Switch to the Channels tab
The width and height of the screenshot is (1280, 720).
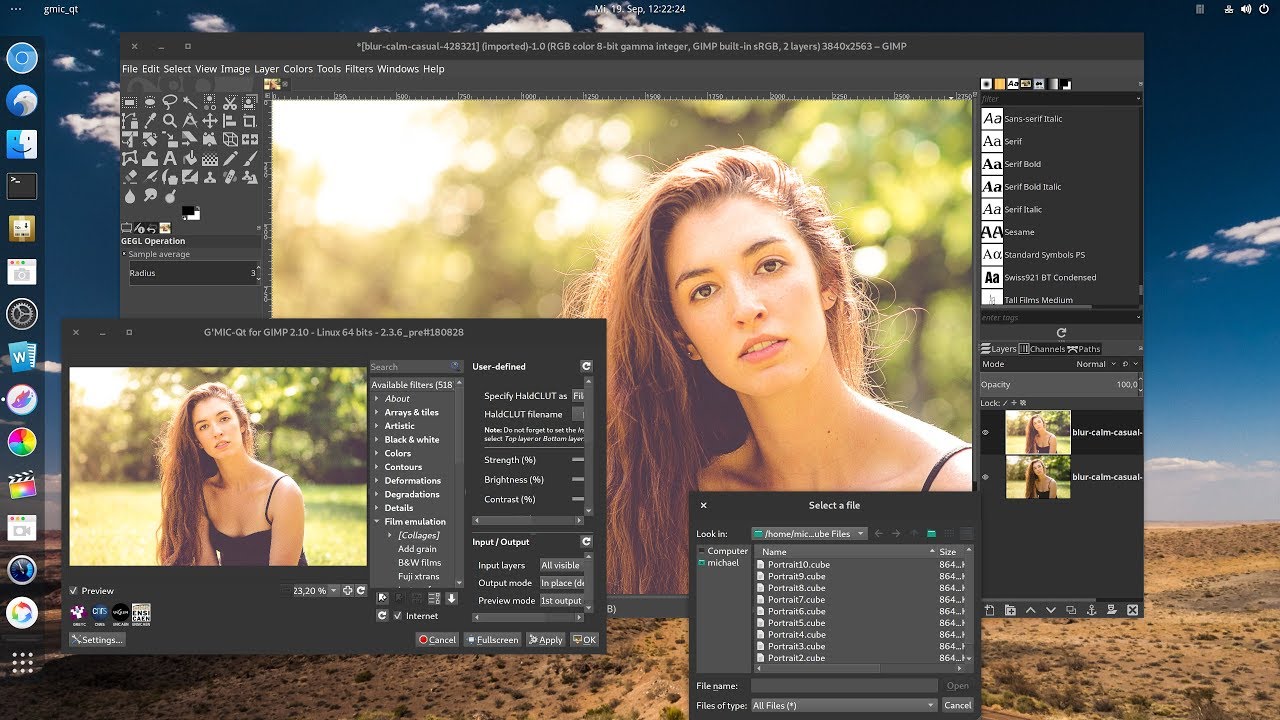1043,349
